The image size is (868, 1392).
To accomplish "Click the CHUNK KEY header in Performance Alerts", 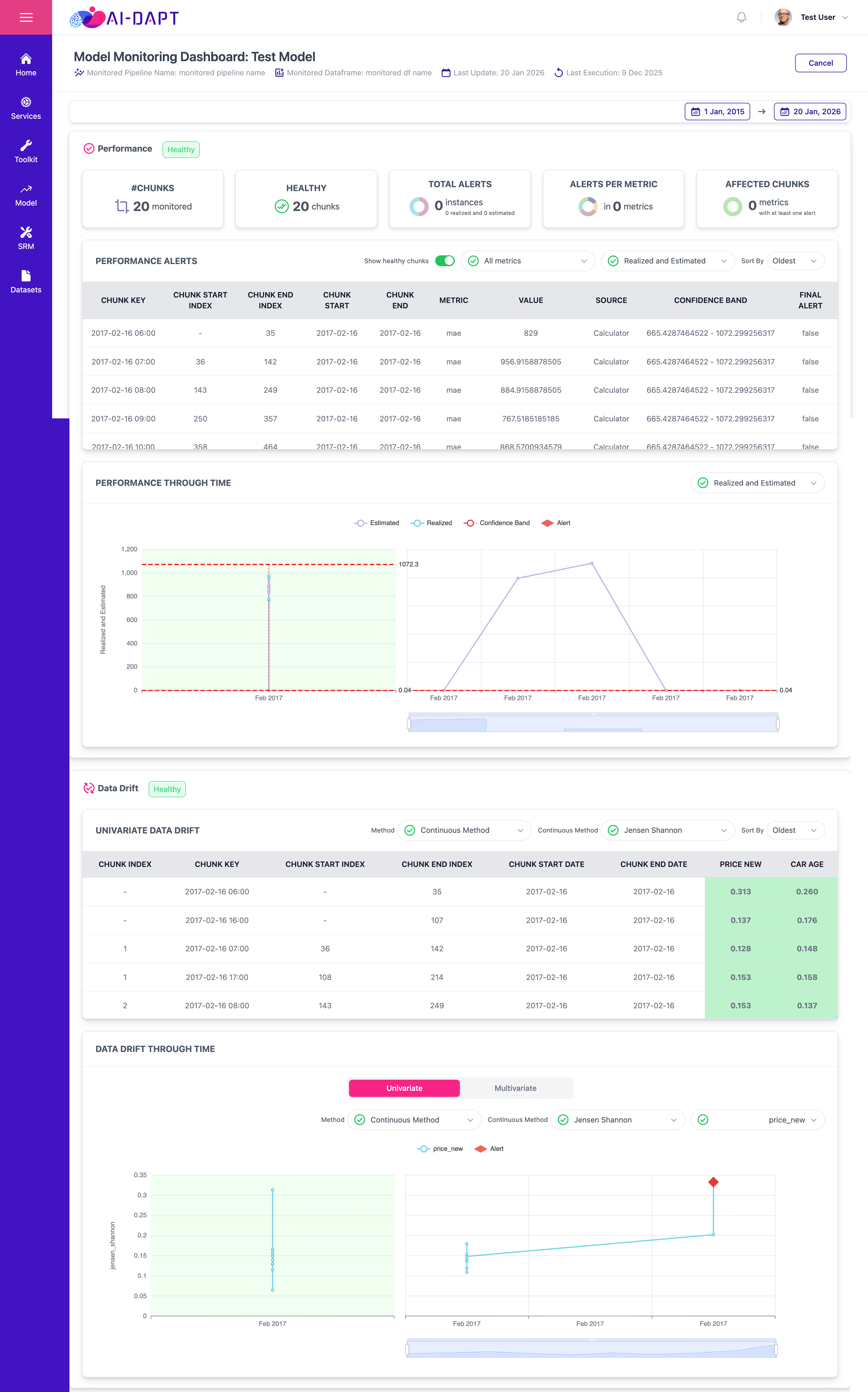I will (123, 300).
